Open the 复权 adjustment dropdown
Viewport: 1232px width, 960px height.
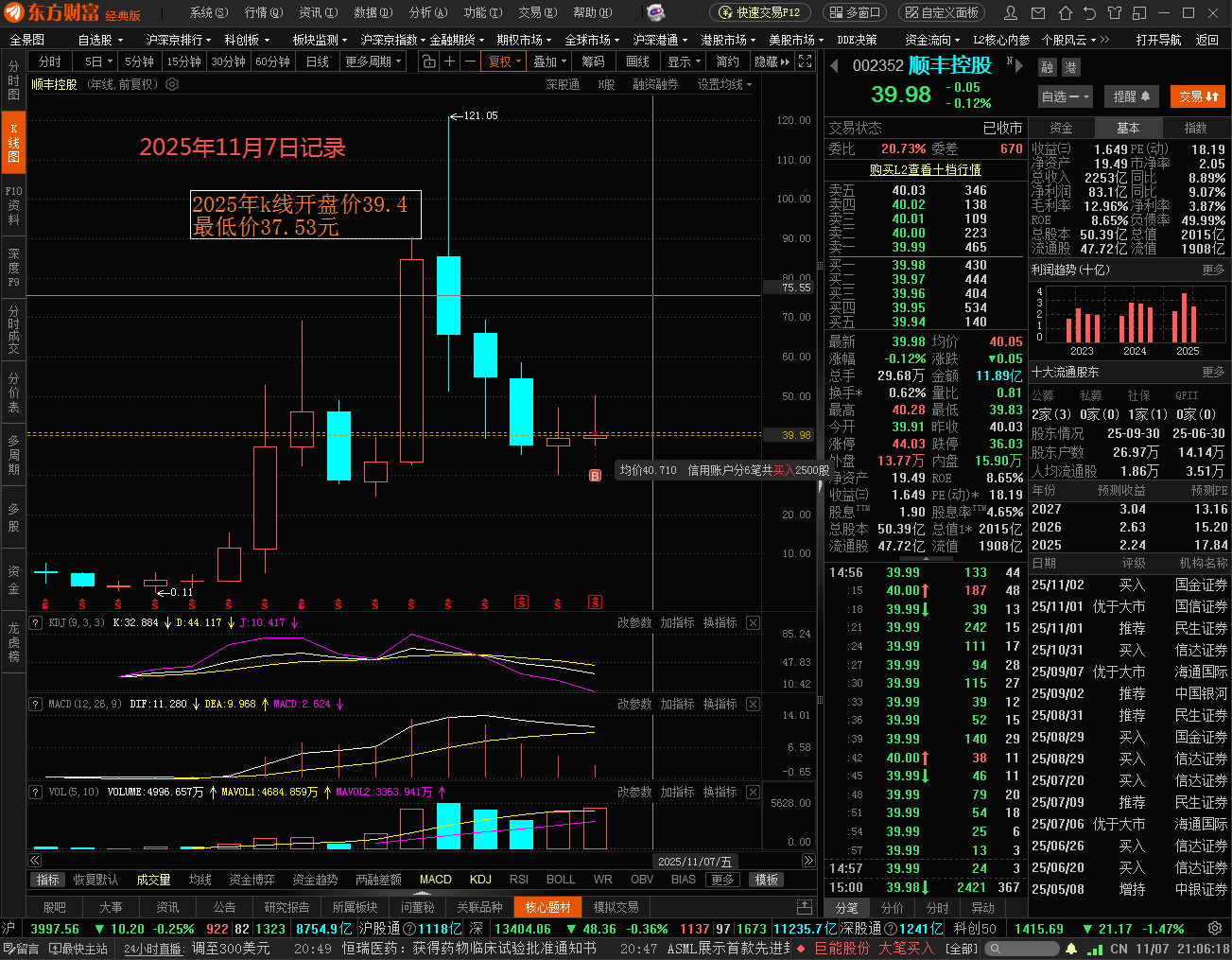pos(505,61)
